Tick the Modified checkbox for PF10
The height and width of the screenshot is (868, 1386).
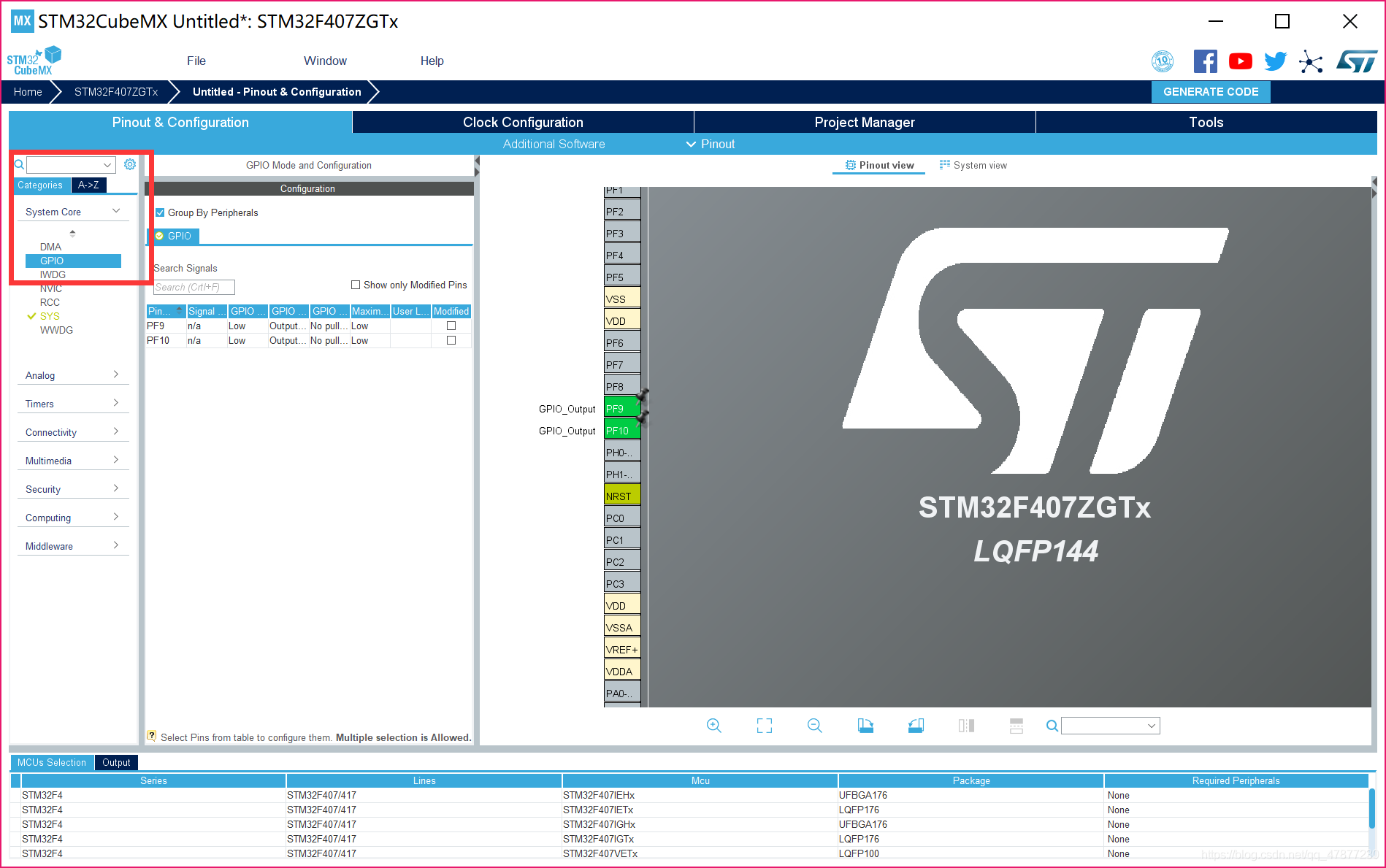click(x=451, y=340)
